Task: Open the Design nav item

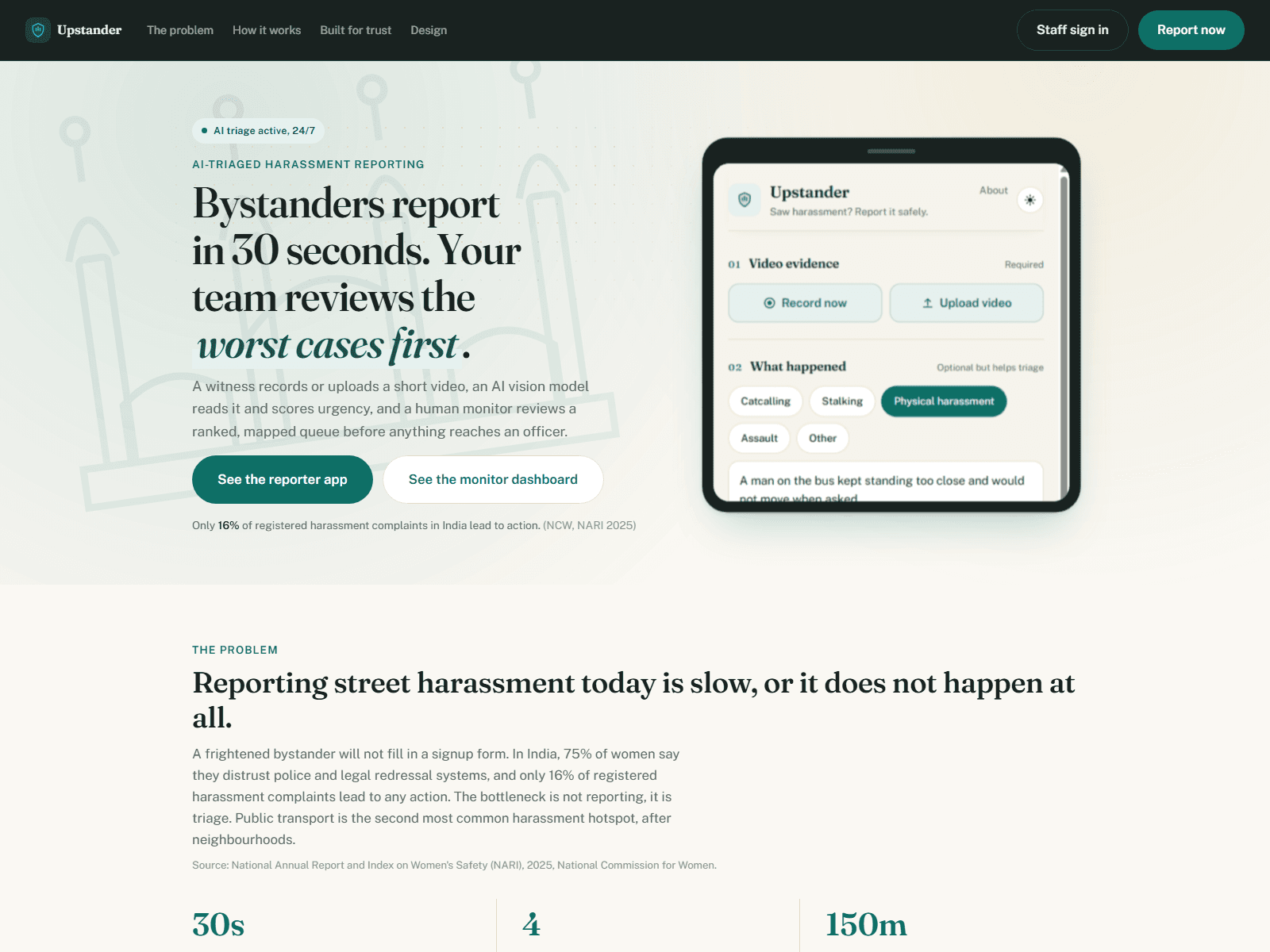Action: [429, 30]
